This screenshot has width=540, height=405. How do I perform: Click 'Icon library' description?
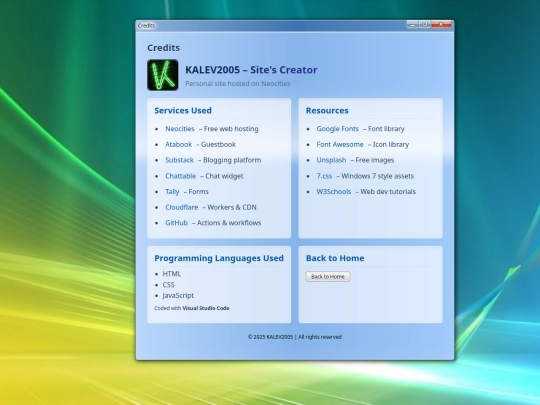[391, 144]
